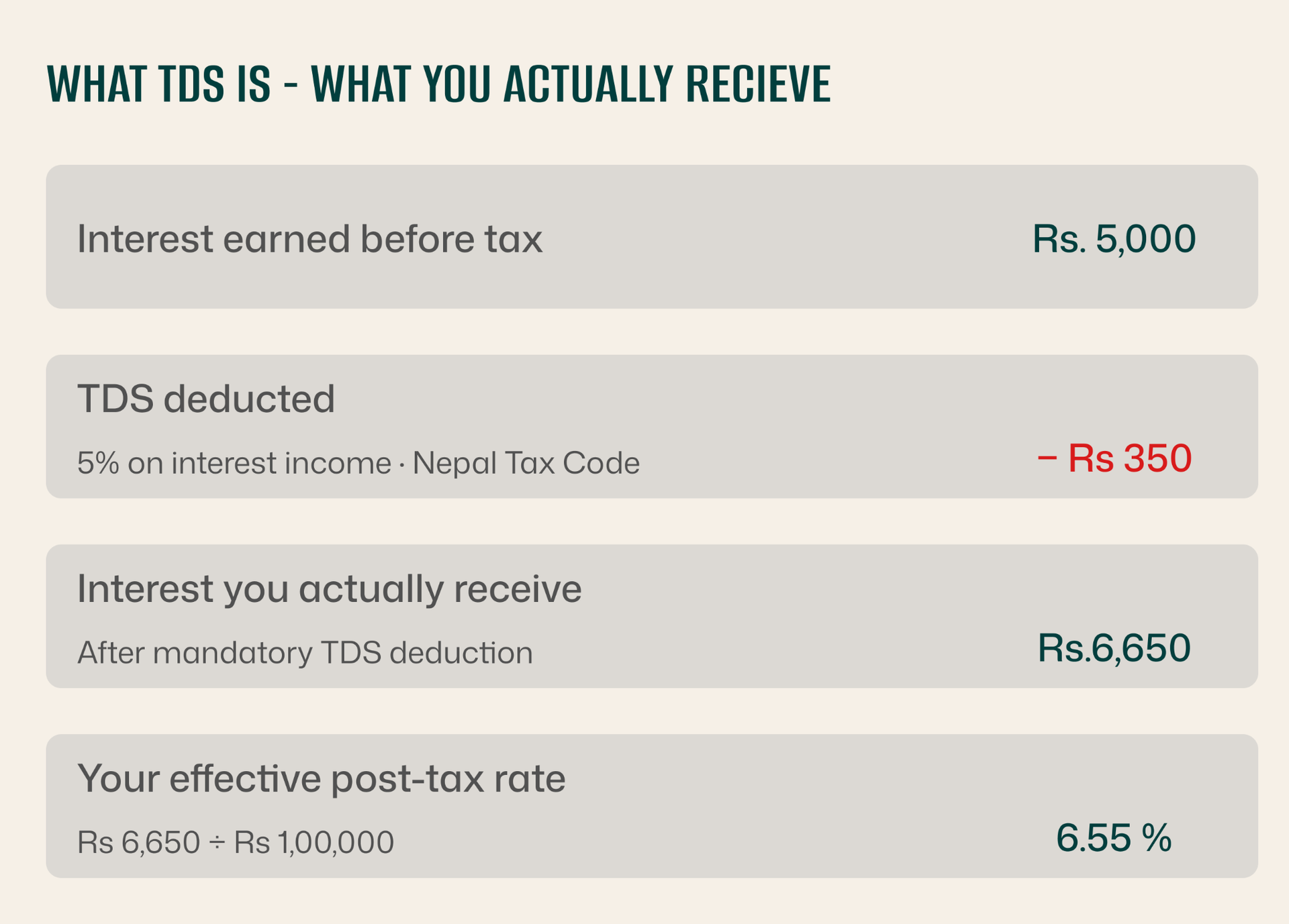Select the 'Interest you actually receive' label

click(329, 588)
